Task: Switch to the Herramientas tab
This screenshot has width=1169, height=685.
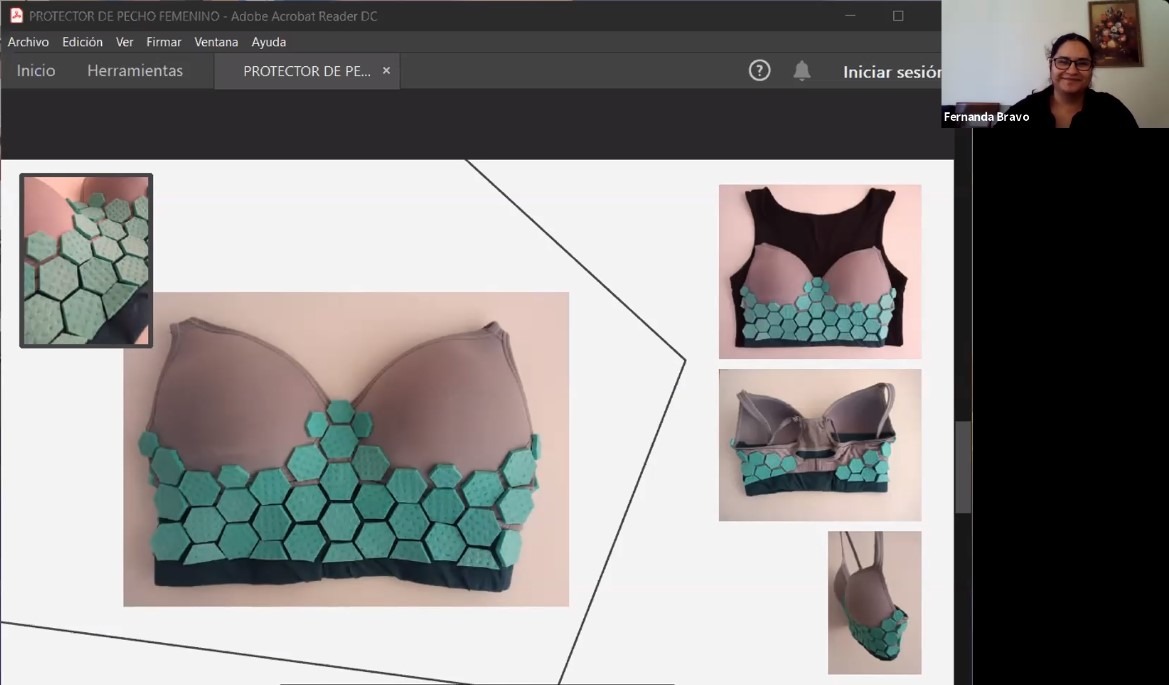Action: 135,71
